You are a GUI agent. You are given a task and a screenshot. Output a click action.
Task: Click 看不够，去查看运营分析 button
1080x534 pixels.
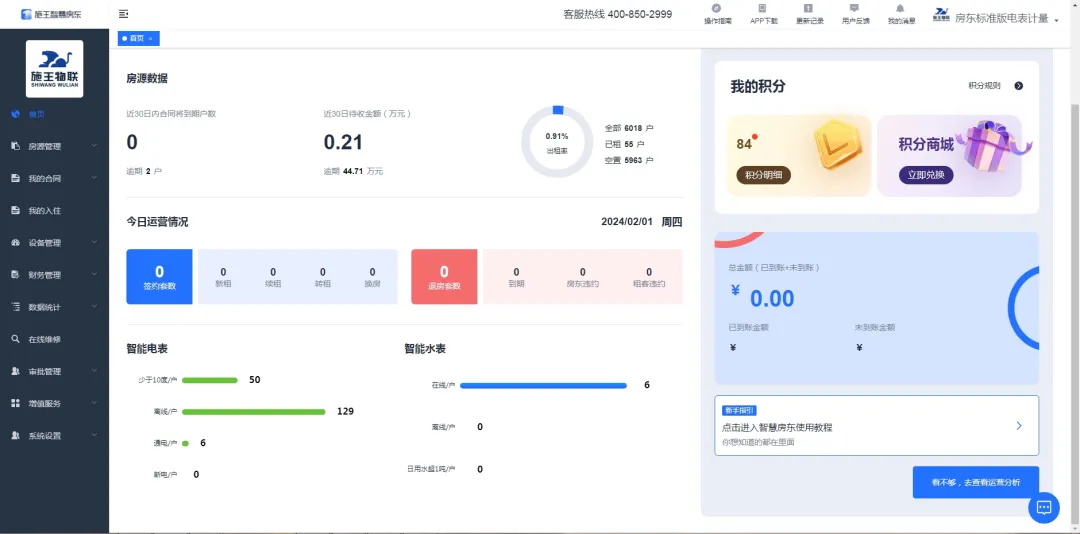pos(975,482)
